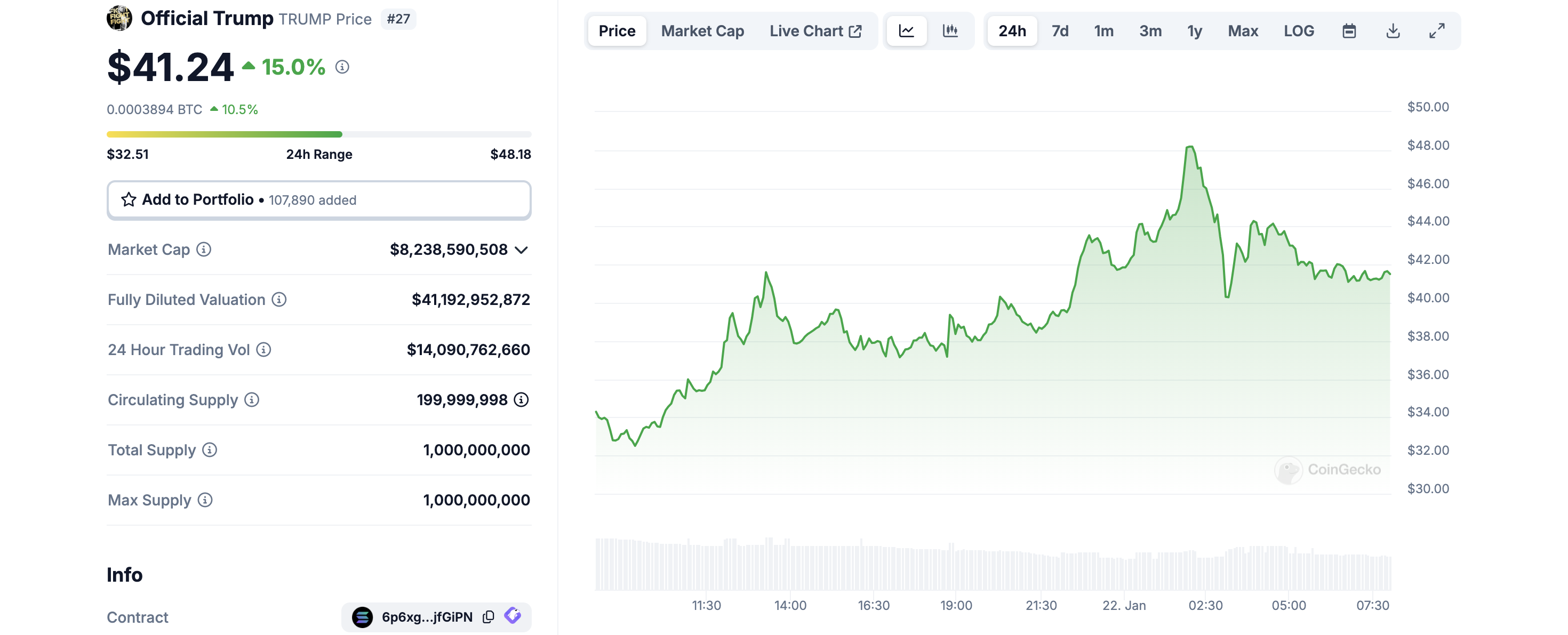Image resolution: width=1568 pixels, height=635 pixels.
Task: Click the Circulating Supply info icon
Action: (x=251, y=400)
